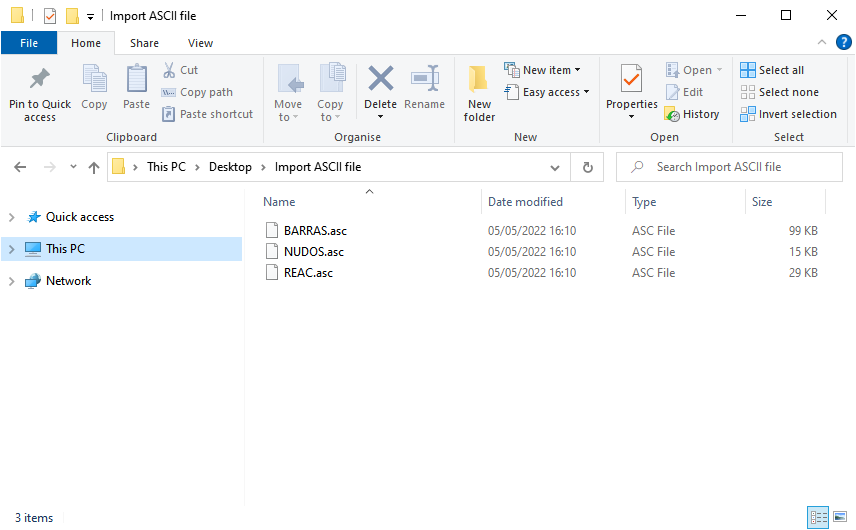Screen dimensions: 856x530
Task: Click the Delete icon in Organise group
Action: pyautogui.click(x=380, y=80)
